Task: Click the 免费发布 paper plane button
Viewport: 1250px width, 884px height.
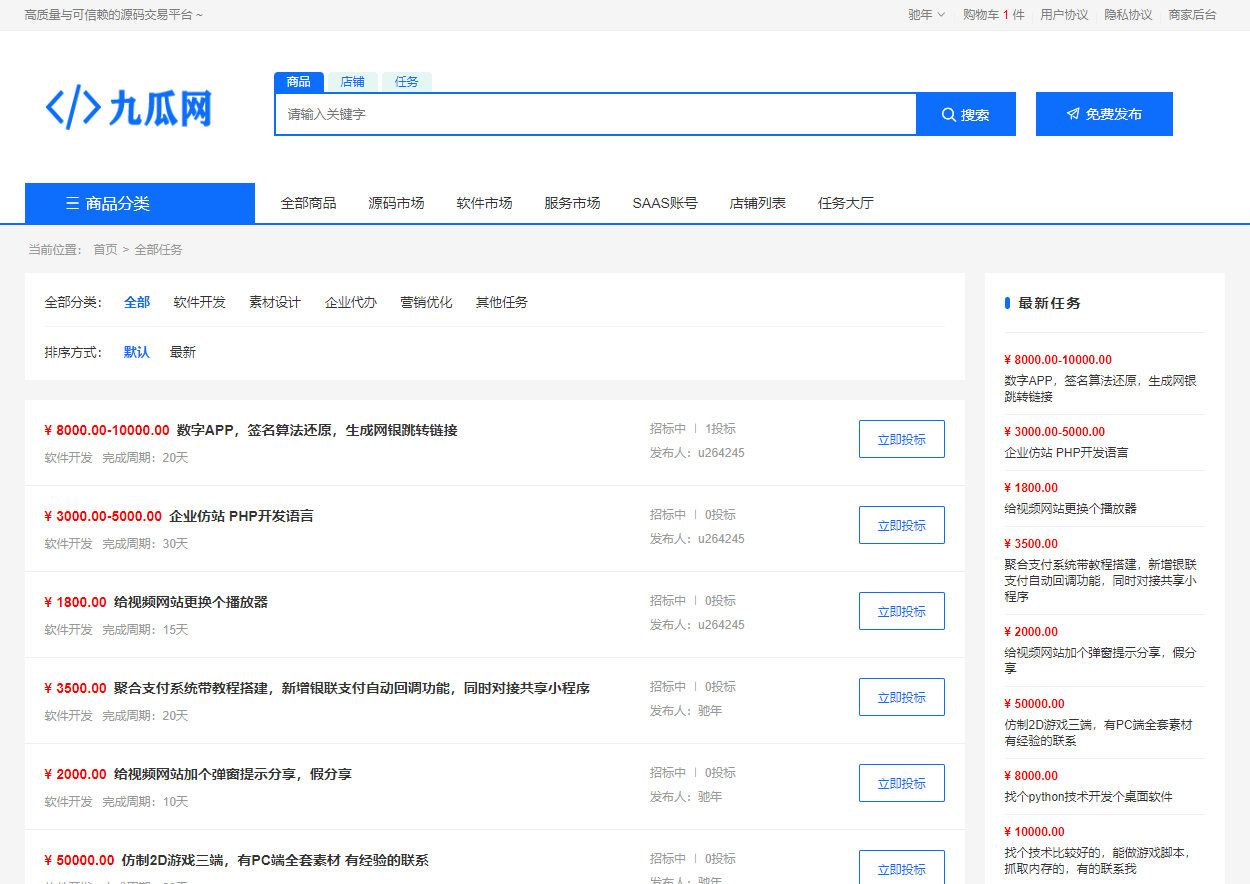Action: pyautogui.click(x=1103, y=114)
